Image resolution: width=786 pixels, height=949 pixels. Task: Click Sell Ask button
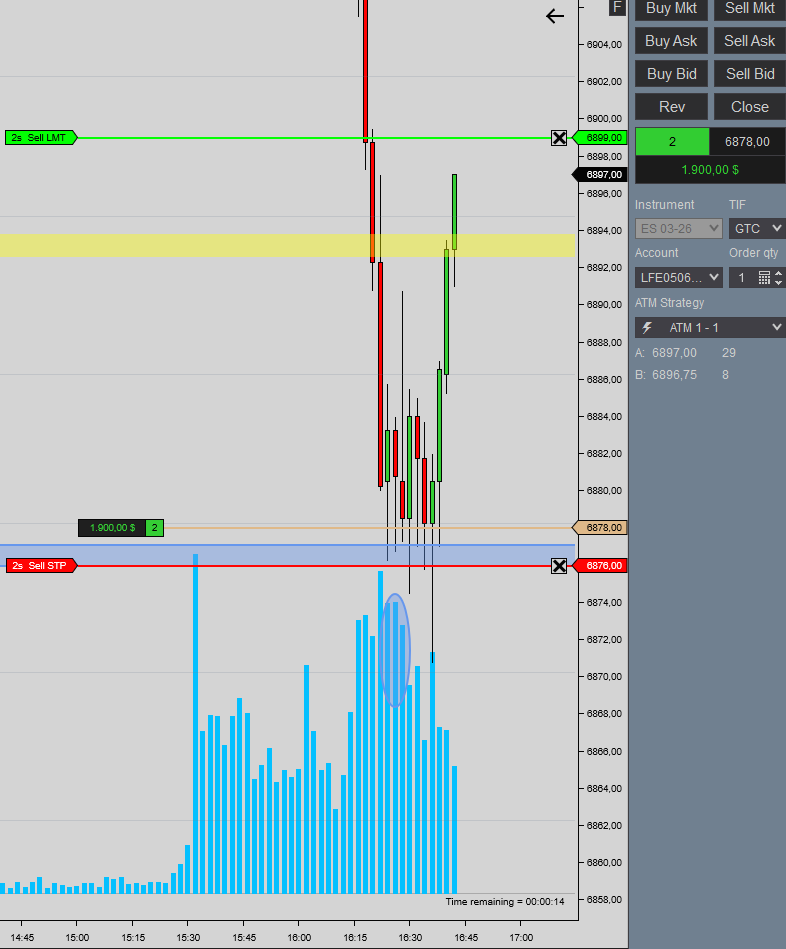pyautogui.click(x=750, y=41)
